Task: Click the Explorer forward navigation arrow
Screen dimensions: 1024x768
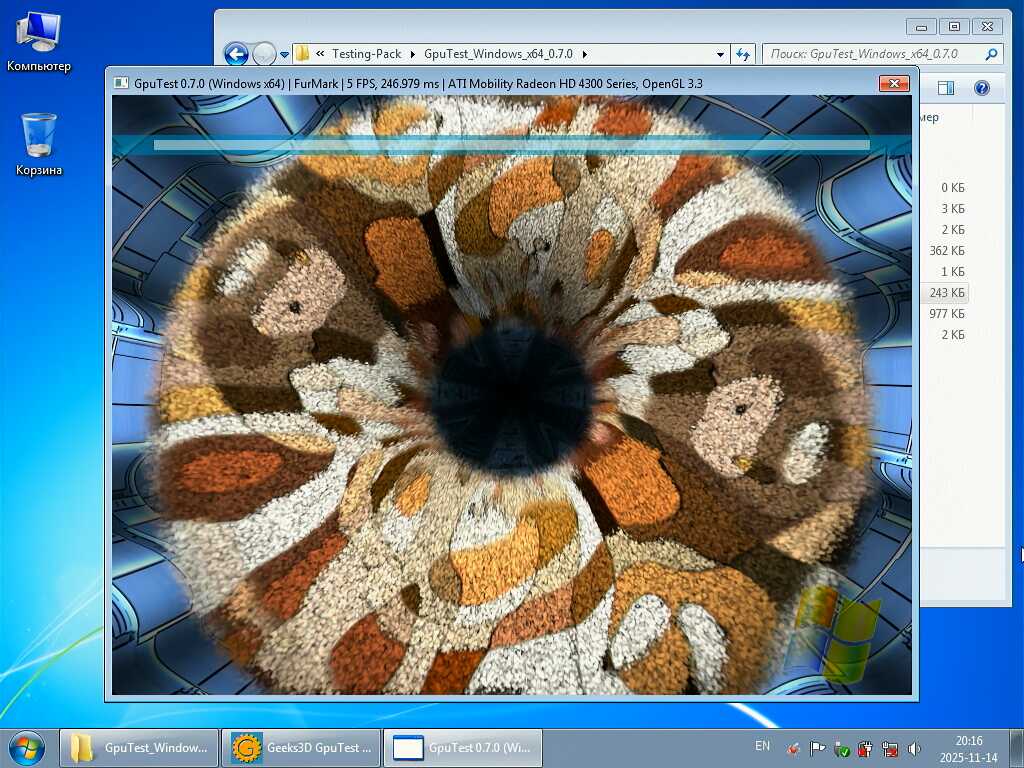Action: point(264,54)
